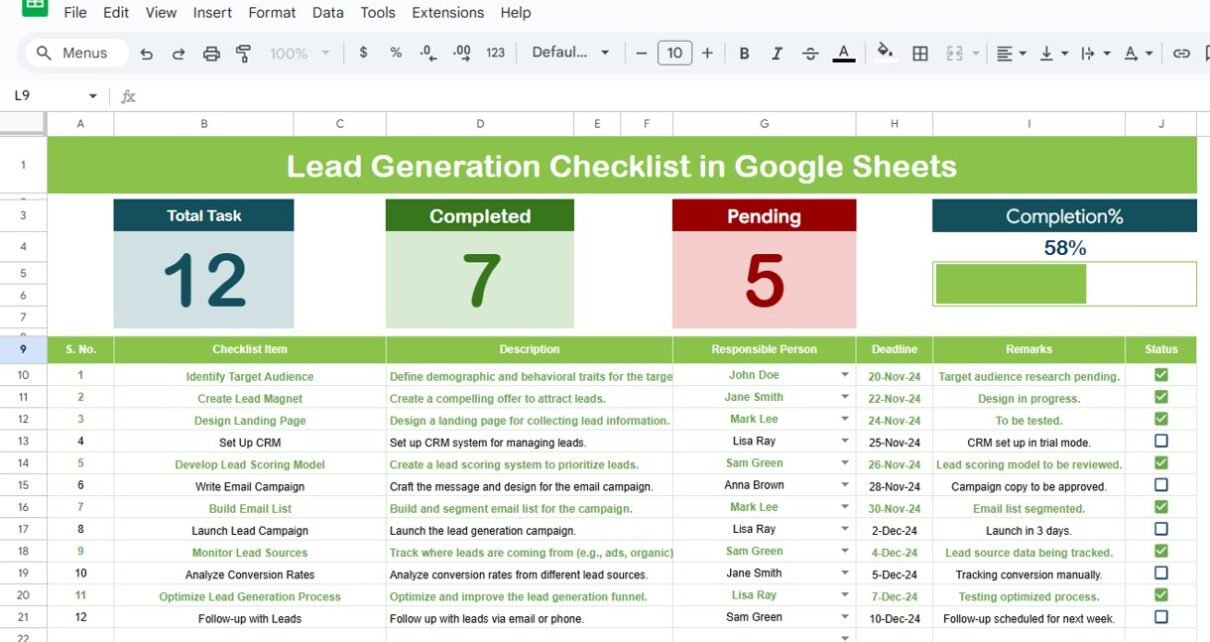Click the Undo arrow in toolbar
1210x642 pixels.
147,54
